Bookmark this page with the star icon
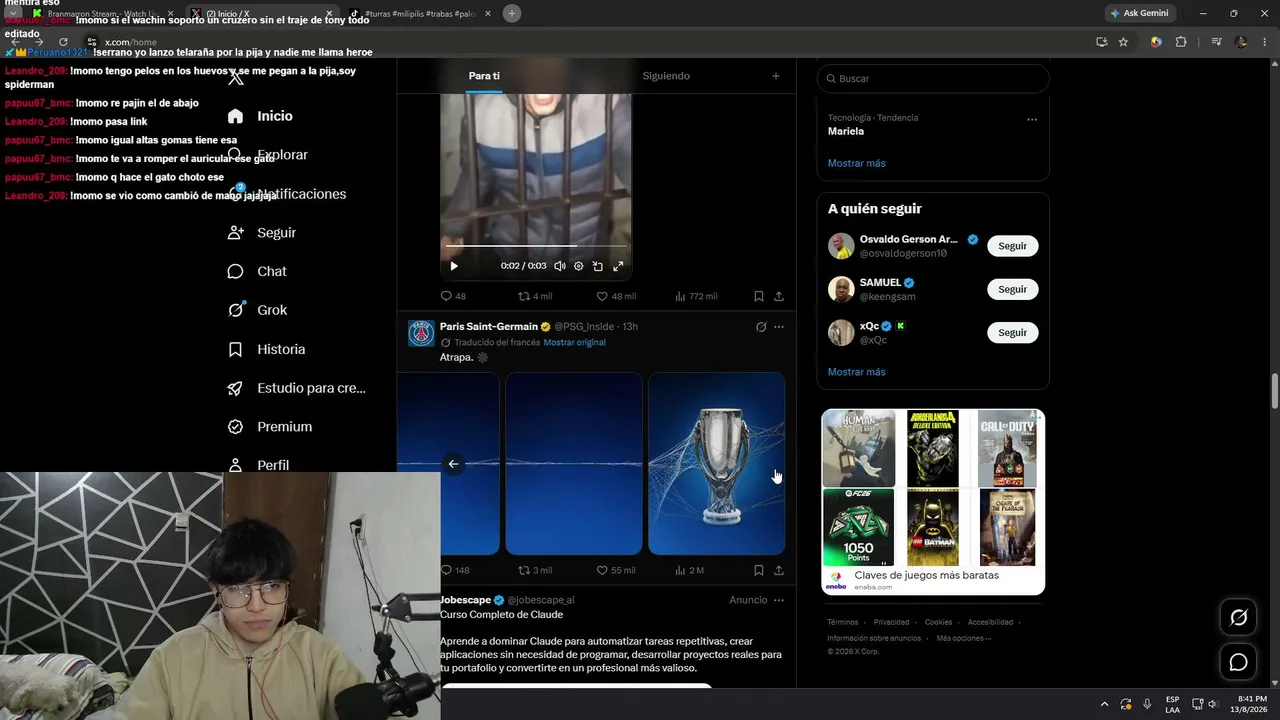The image size is (1280, 720). [1123, 42]
